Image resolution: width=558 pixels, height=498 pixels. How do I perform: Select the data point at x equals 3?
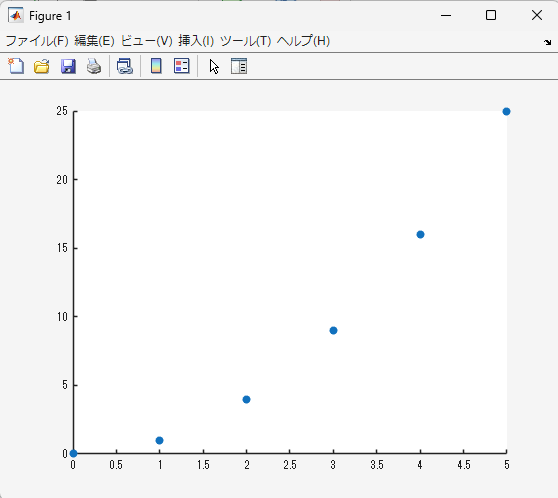point(333,331)
